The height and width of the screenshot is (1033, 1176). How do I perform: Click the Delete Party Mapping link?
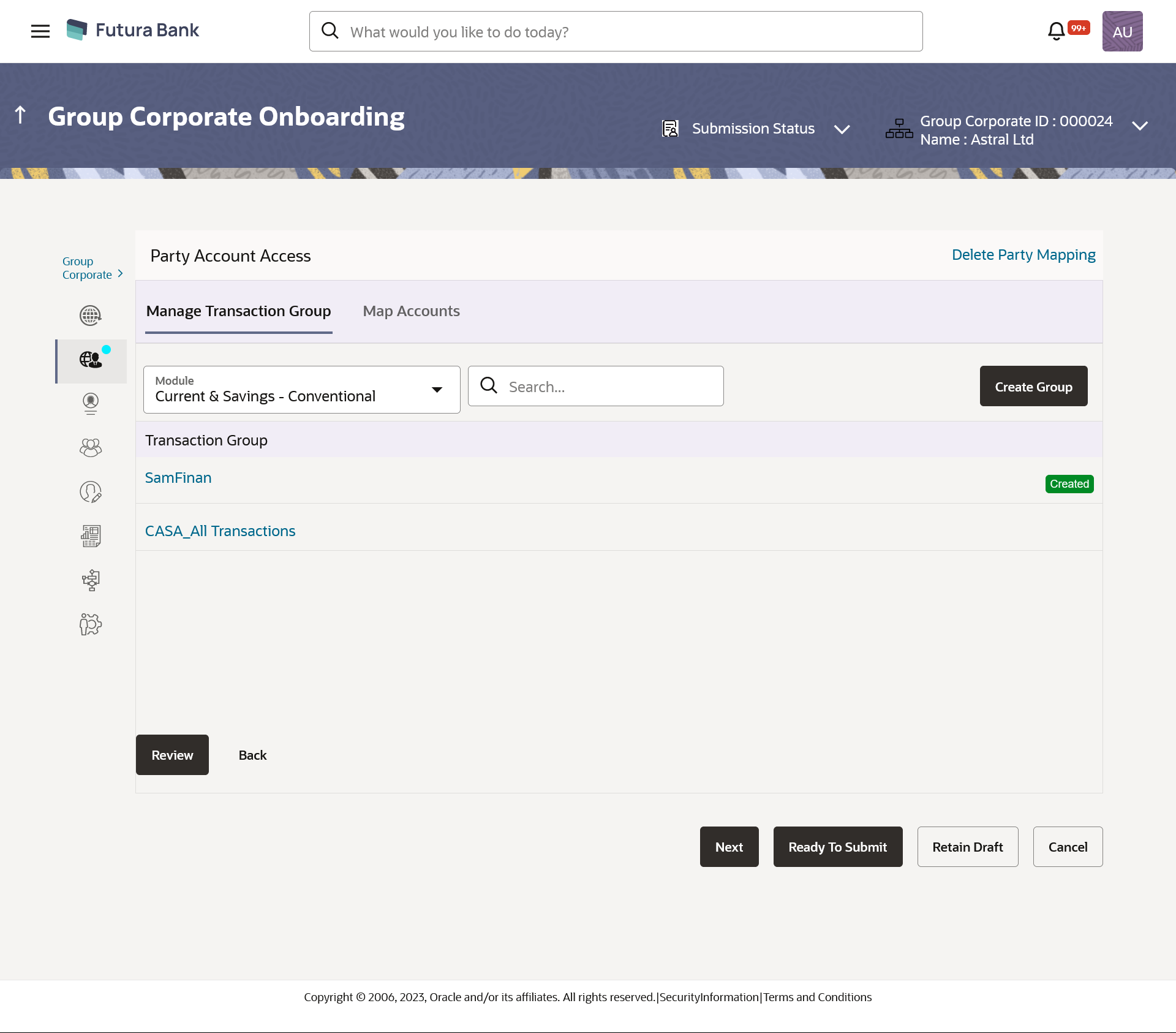click(1023, 255)
